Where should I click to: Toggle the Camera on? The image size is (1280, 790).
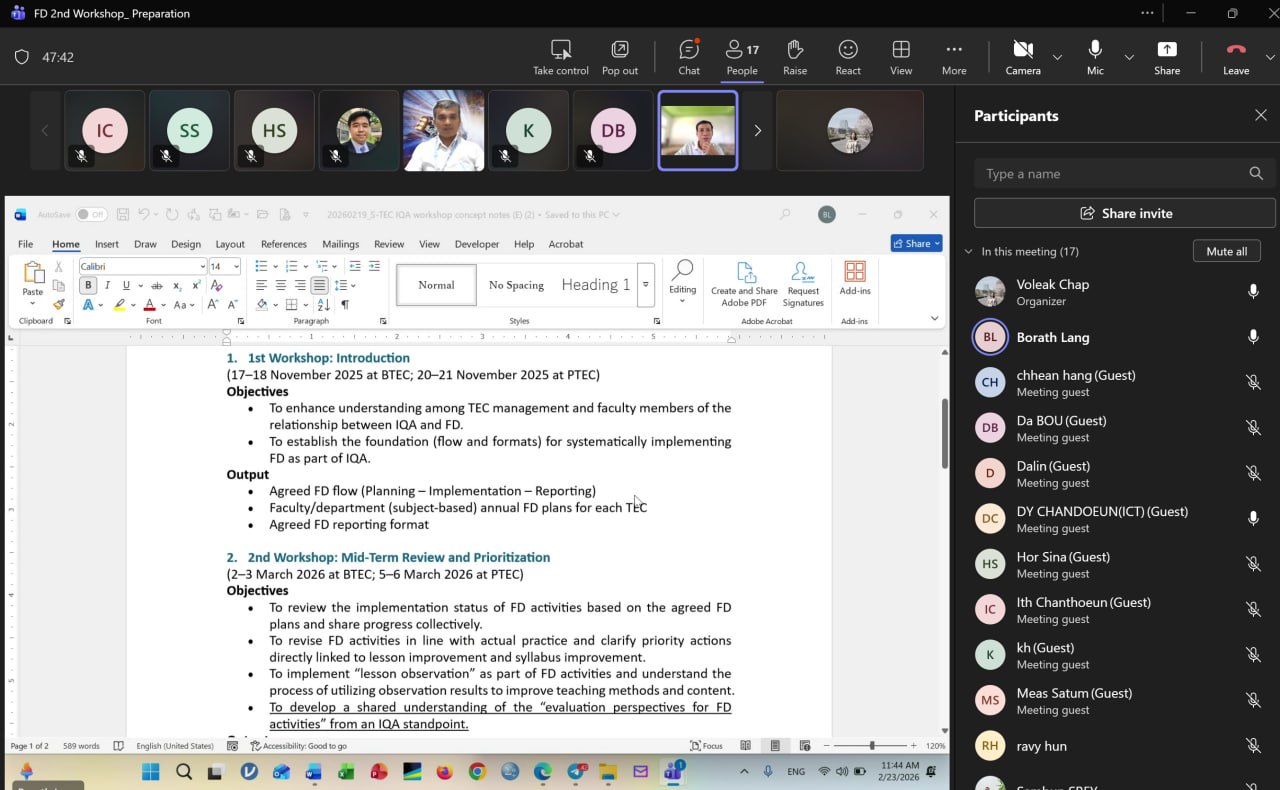tap(1022, 56)
